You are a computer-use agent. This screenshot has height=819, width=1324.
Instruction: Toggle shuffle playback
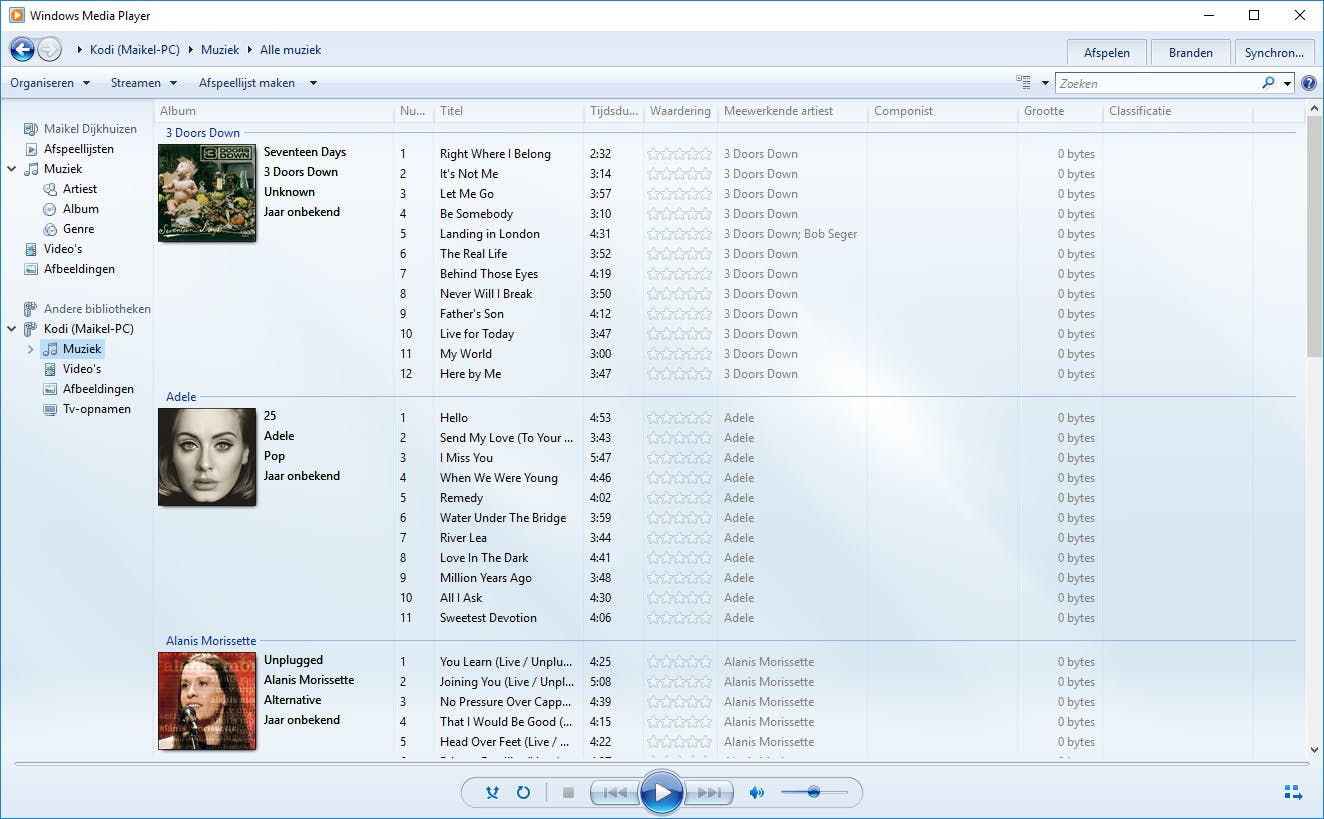tap(492, 793)
